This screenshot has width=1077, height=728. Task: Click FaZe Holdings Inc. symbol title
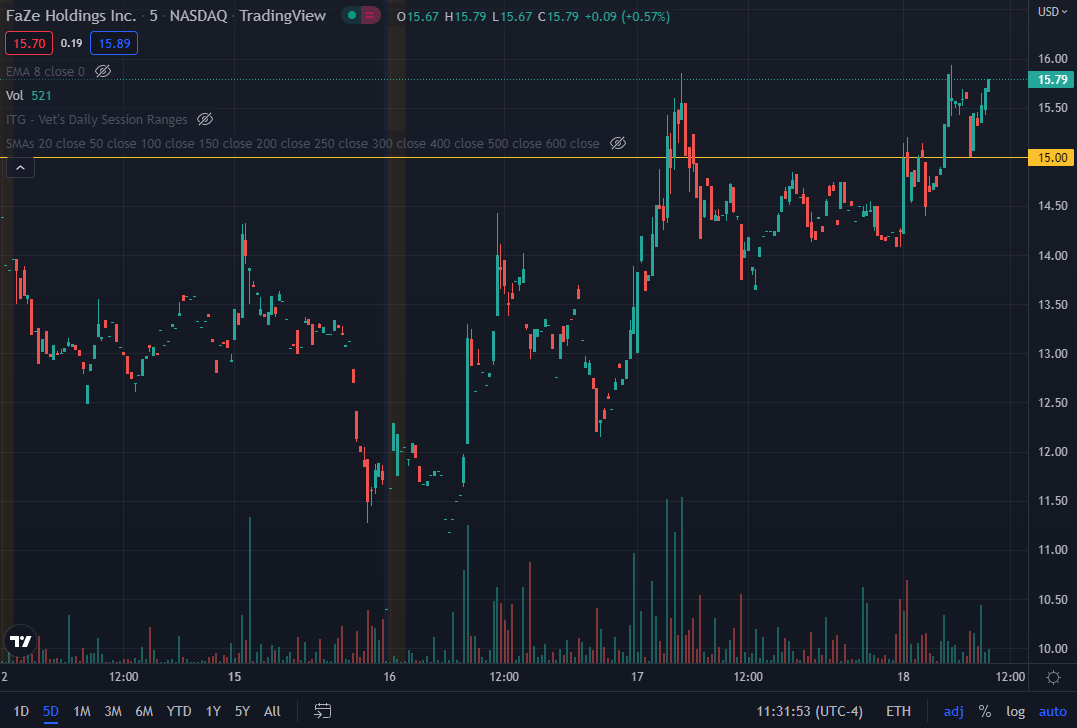point(71,16)
